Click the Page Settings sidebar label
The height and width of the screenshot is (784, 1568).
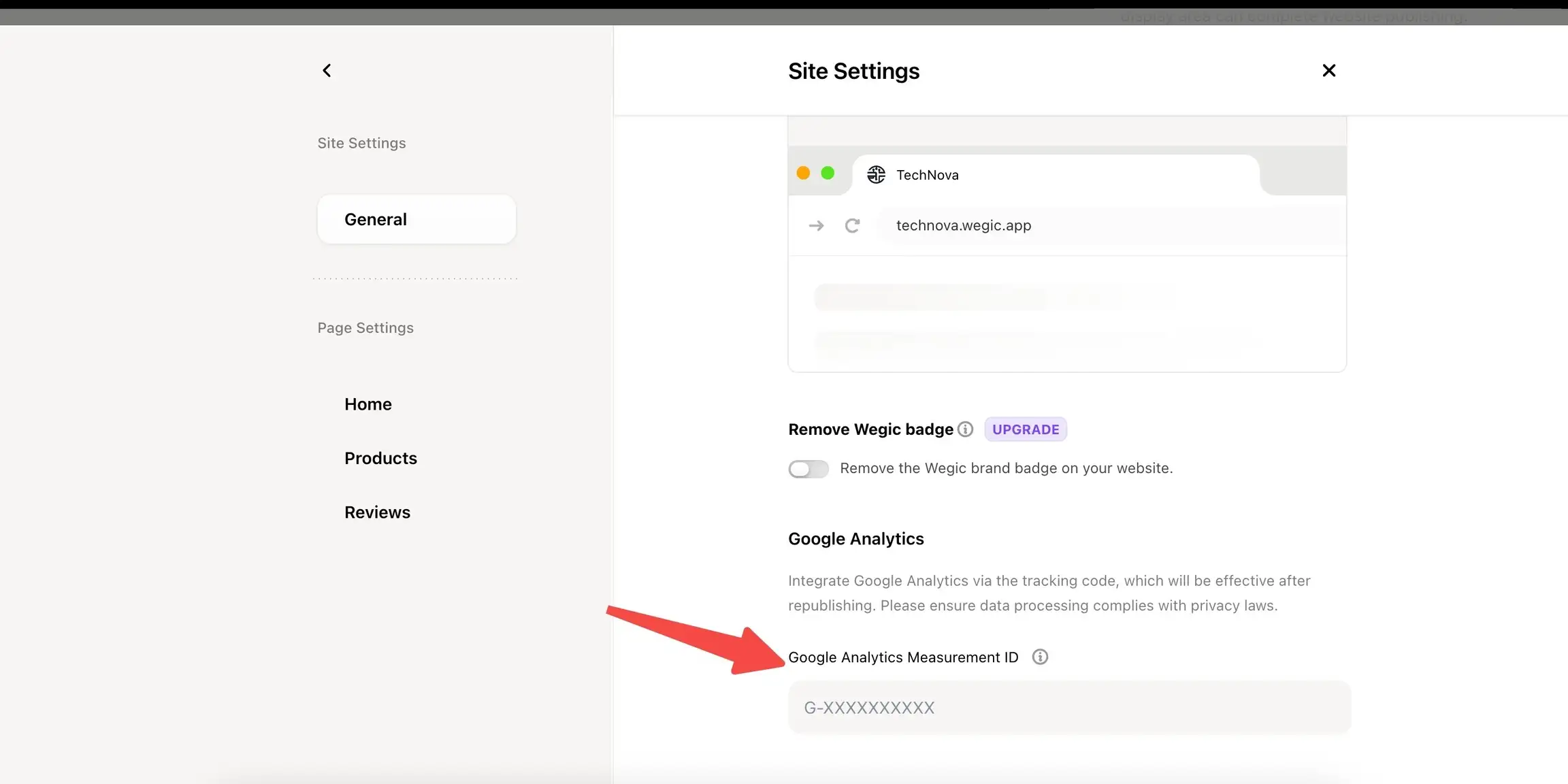[365, 328]
